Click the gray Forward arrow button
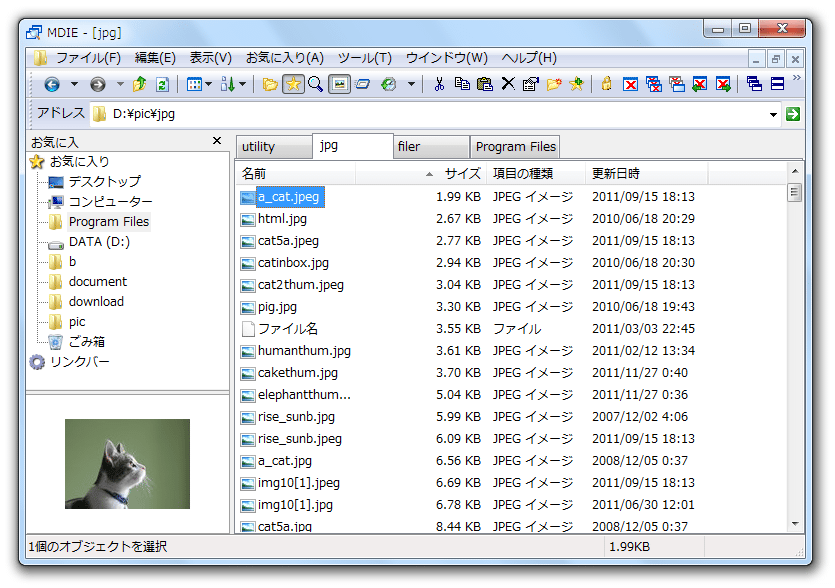Viewport: 835px width, 588px height. pyautogui.click(x=97, y=84)
